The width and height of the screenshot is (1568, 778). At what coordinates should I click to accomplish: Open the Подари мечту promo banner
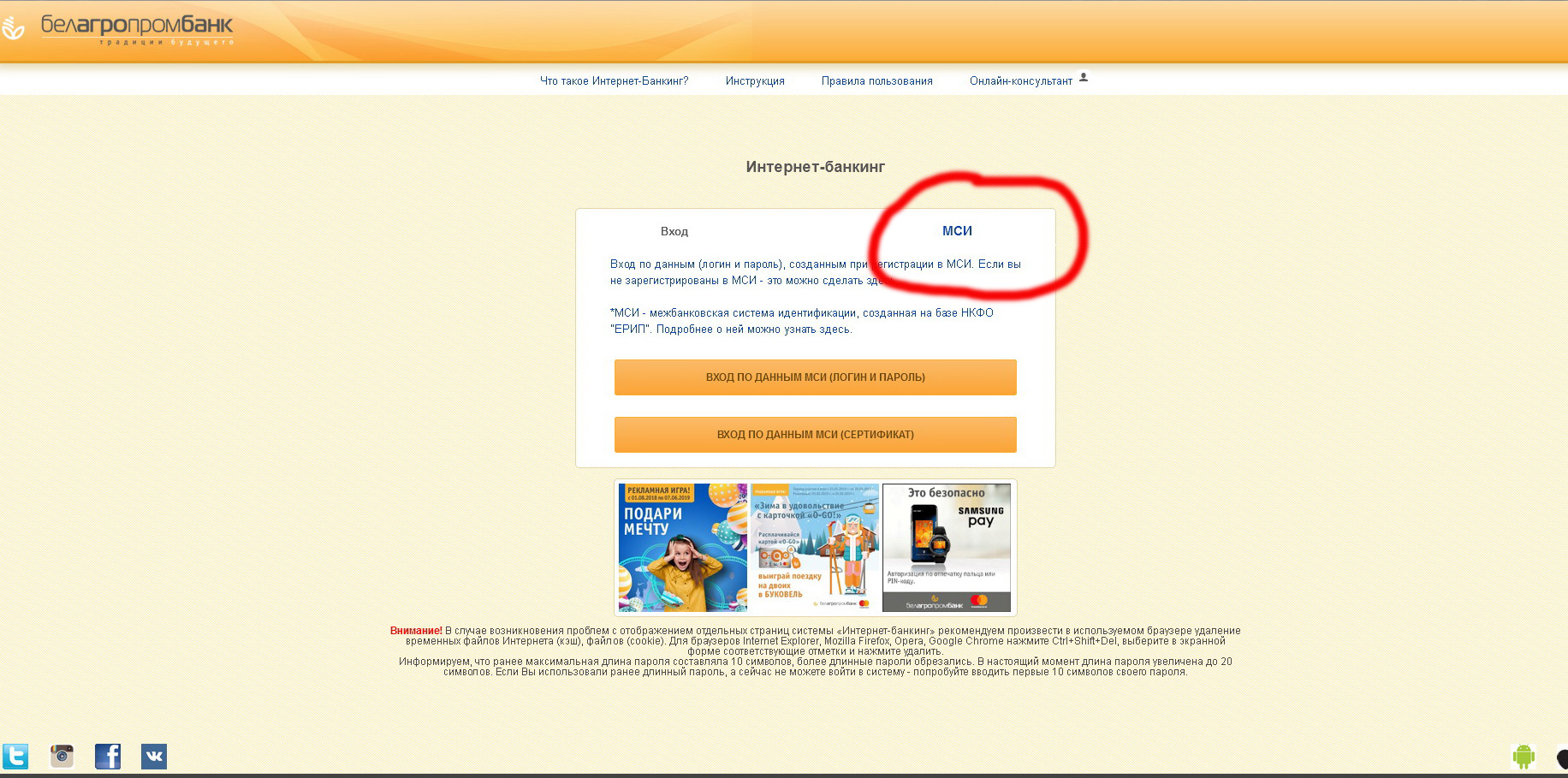pos(683,548)
